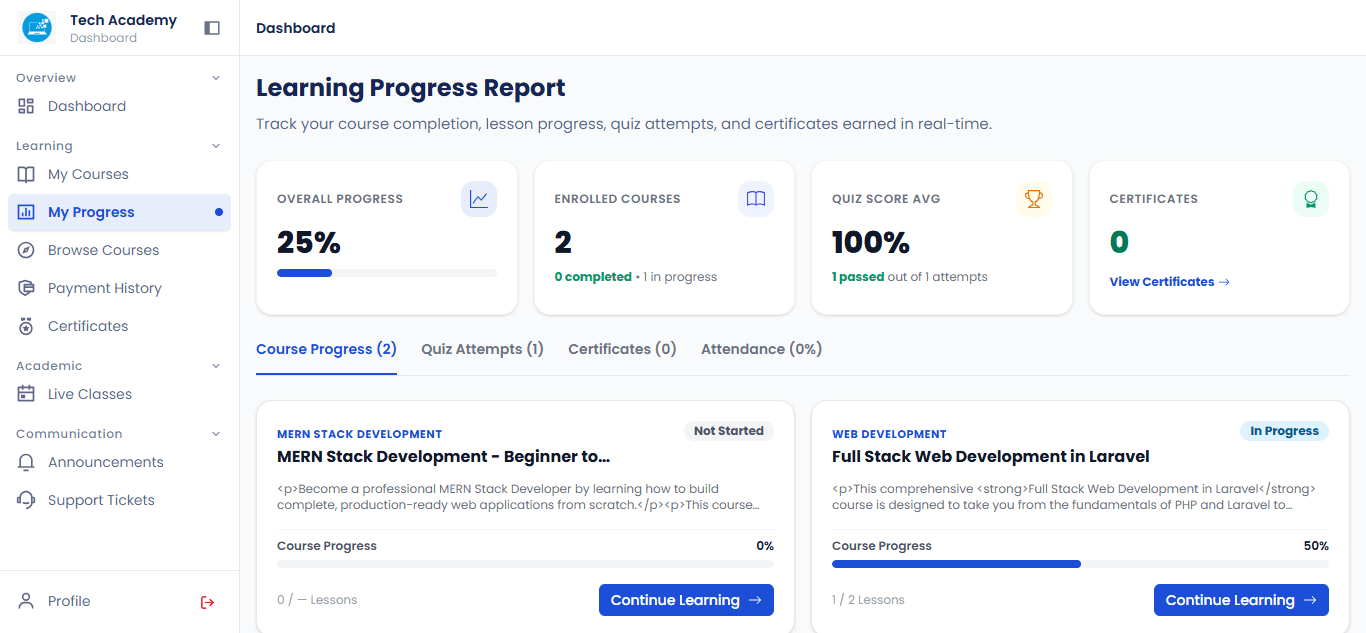The width and height of the screenshot is (1366, 633).
Task: Click the '1 / 2 Lessons' text
Action: [868, 600]
